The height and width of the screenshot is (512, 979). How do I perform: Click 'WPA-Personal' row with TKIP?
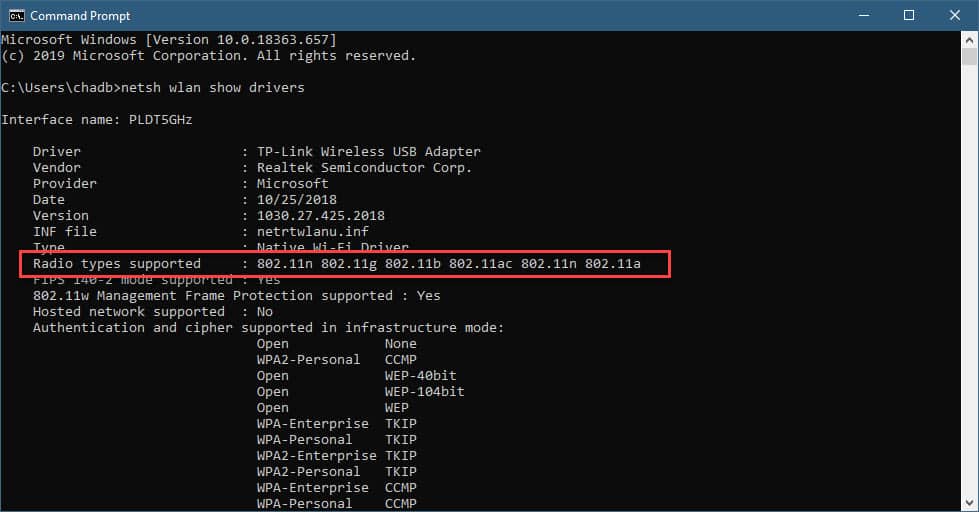(x=337, y=440)
